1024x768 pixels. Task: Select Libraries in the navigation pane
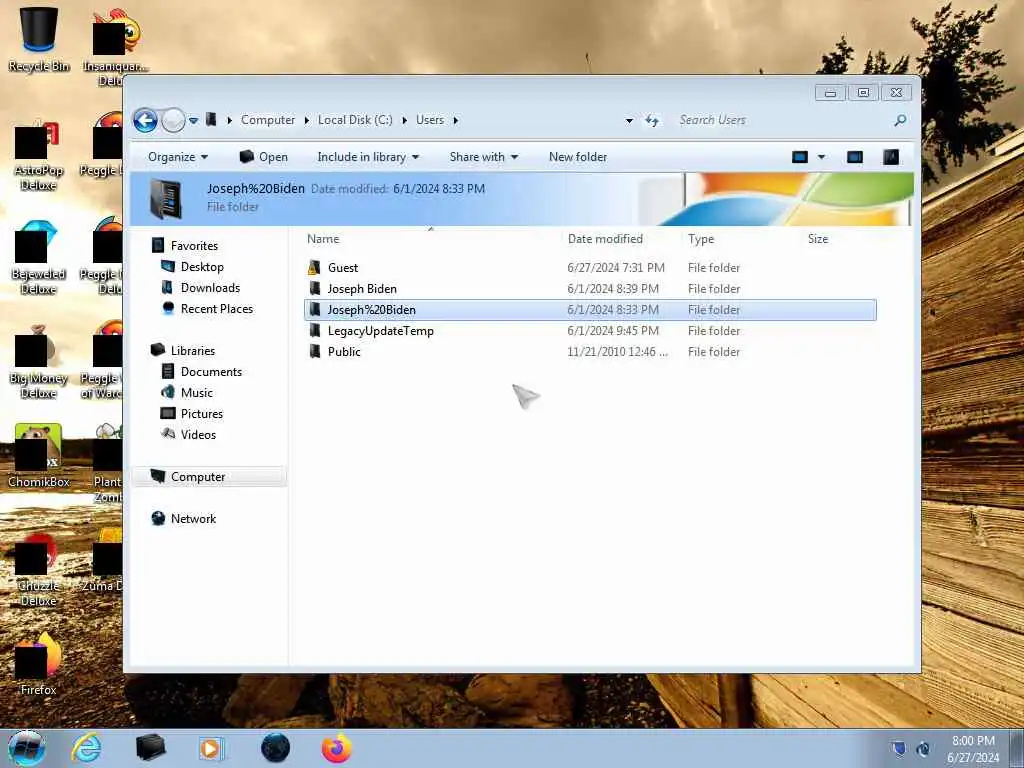tap(193, 351)
